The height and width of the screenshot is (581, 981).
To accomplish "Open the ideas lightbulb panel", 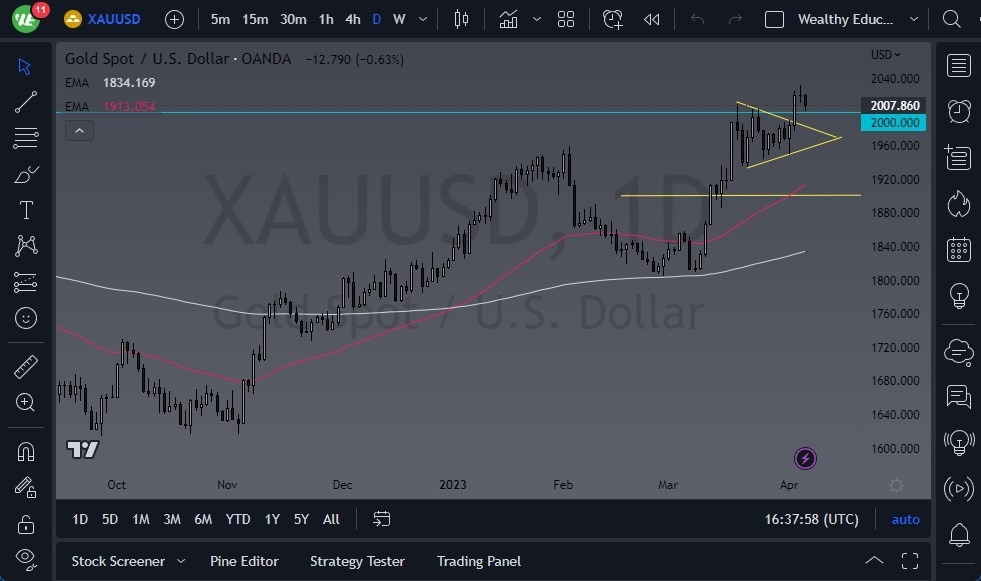I will tap(958, 295).
